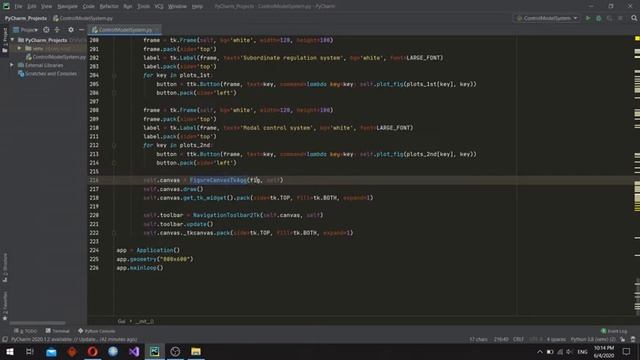This screenshot has width=640, height=360.
Task: Open Task View on taskbar
Action: coord(29,351)
